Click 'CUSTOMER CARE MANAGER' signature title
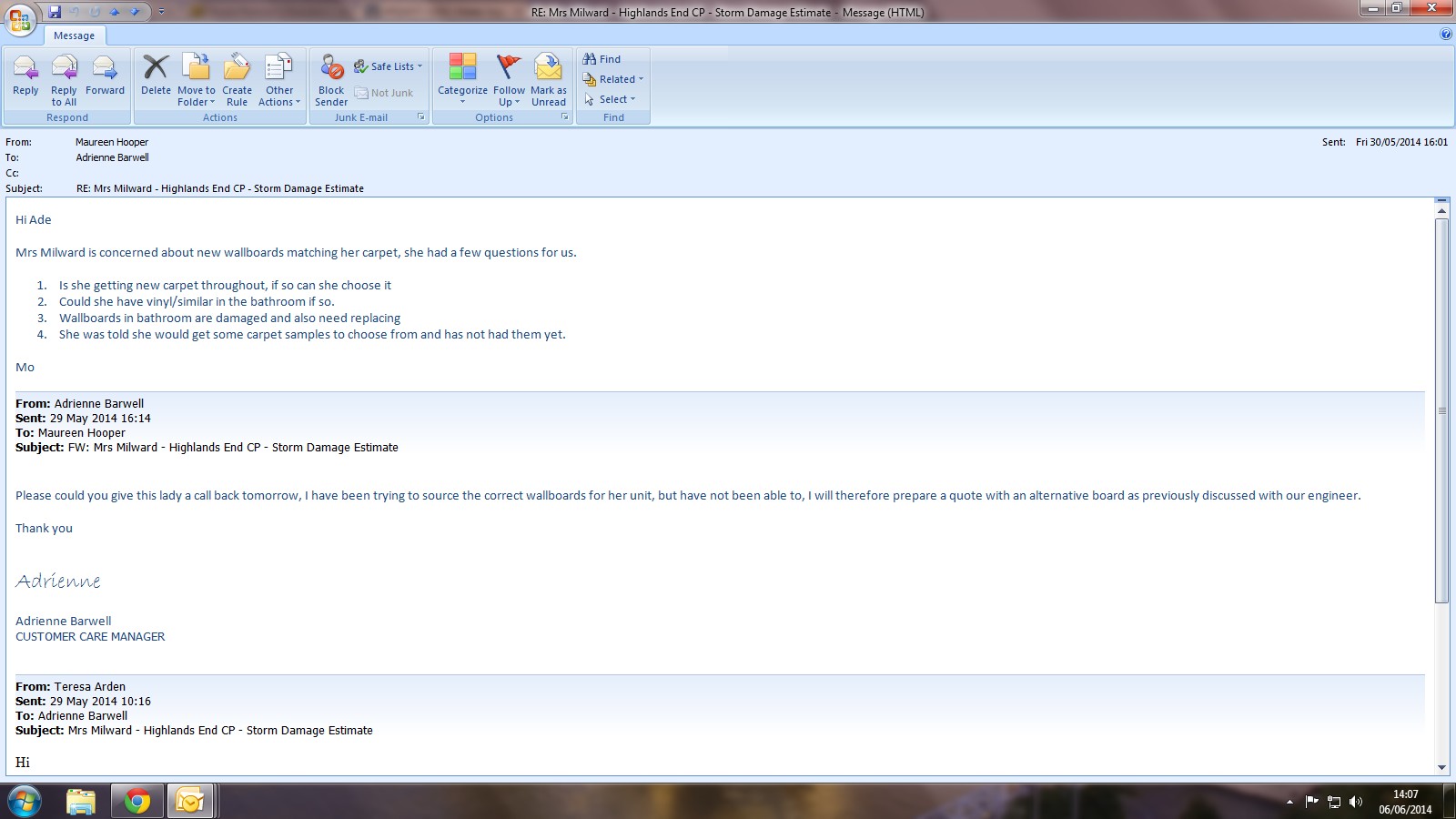The image size is (1456, 819). click(90, 637)
